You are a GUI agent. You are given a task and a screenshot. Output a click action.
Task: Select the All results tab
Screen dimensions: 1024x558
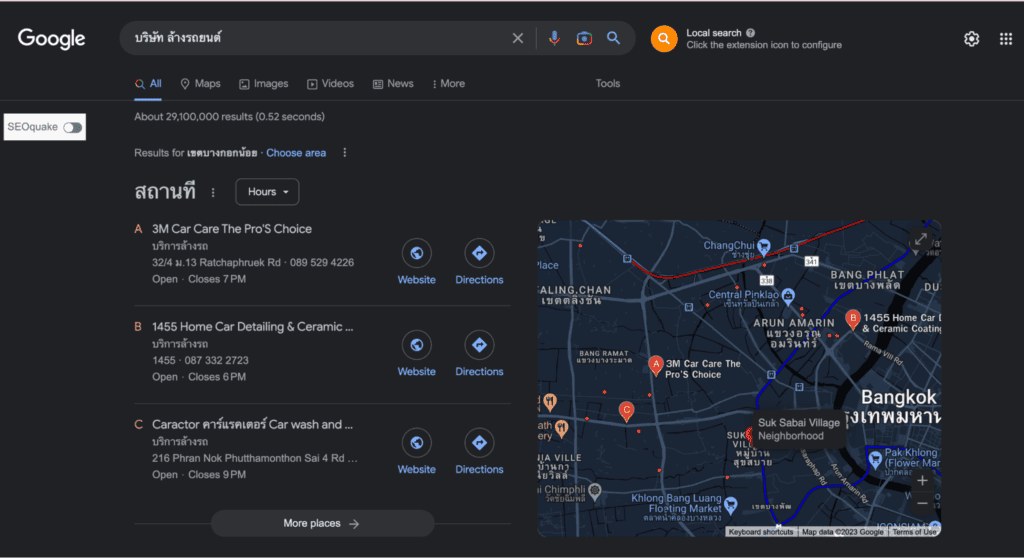click(x=148, y=84)
